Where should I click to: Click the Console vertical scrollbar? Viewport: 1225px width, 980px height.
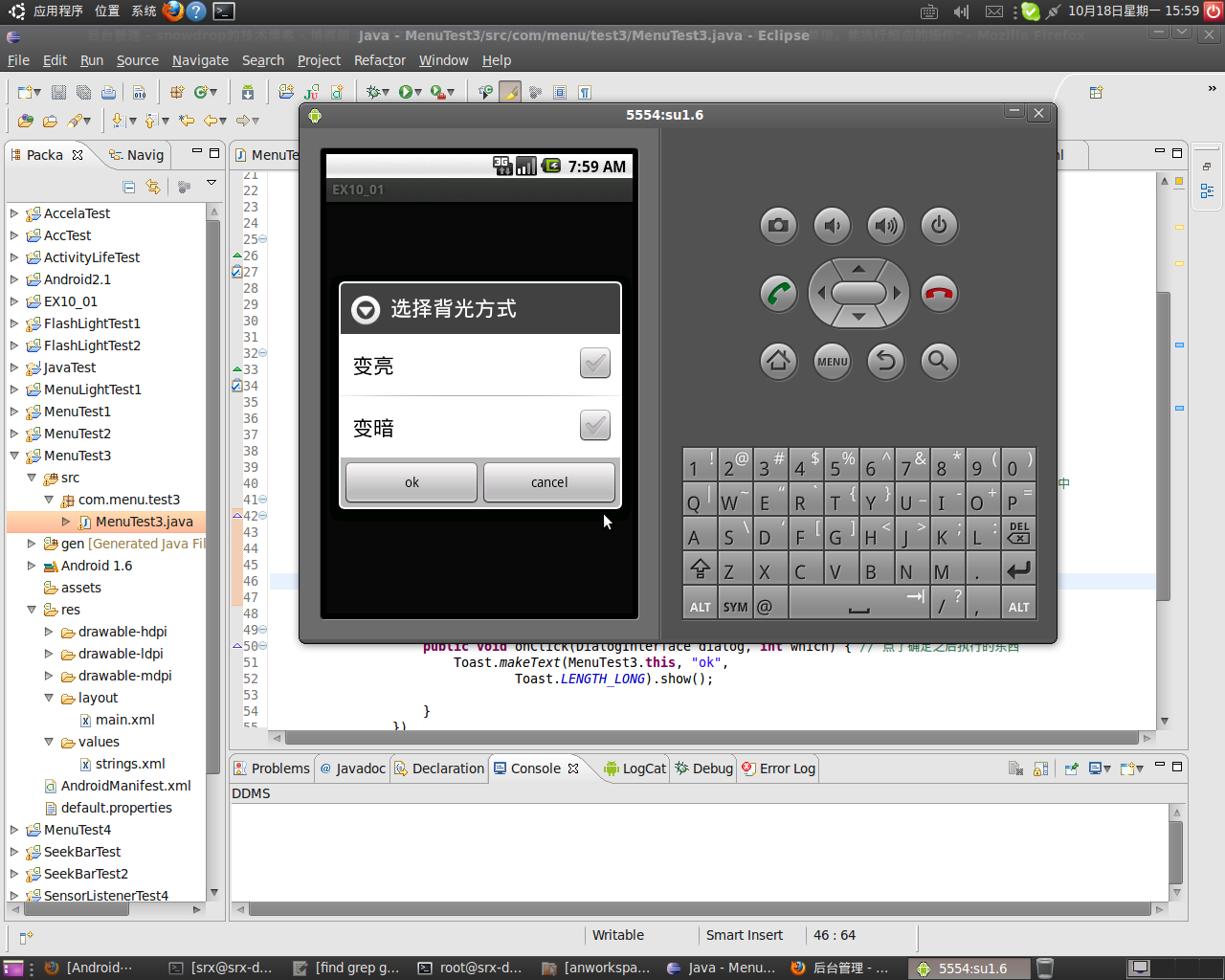click(x=1177, y=852)
